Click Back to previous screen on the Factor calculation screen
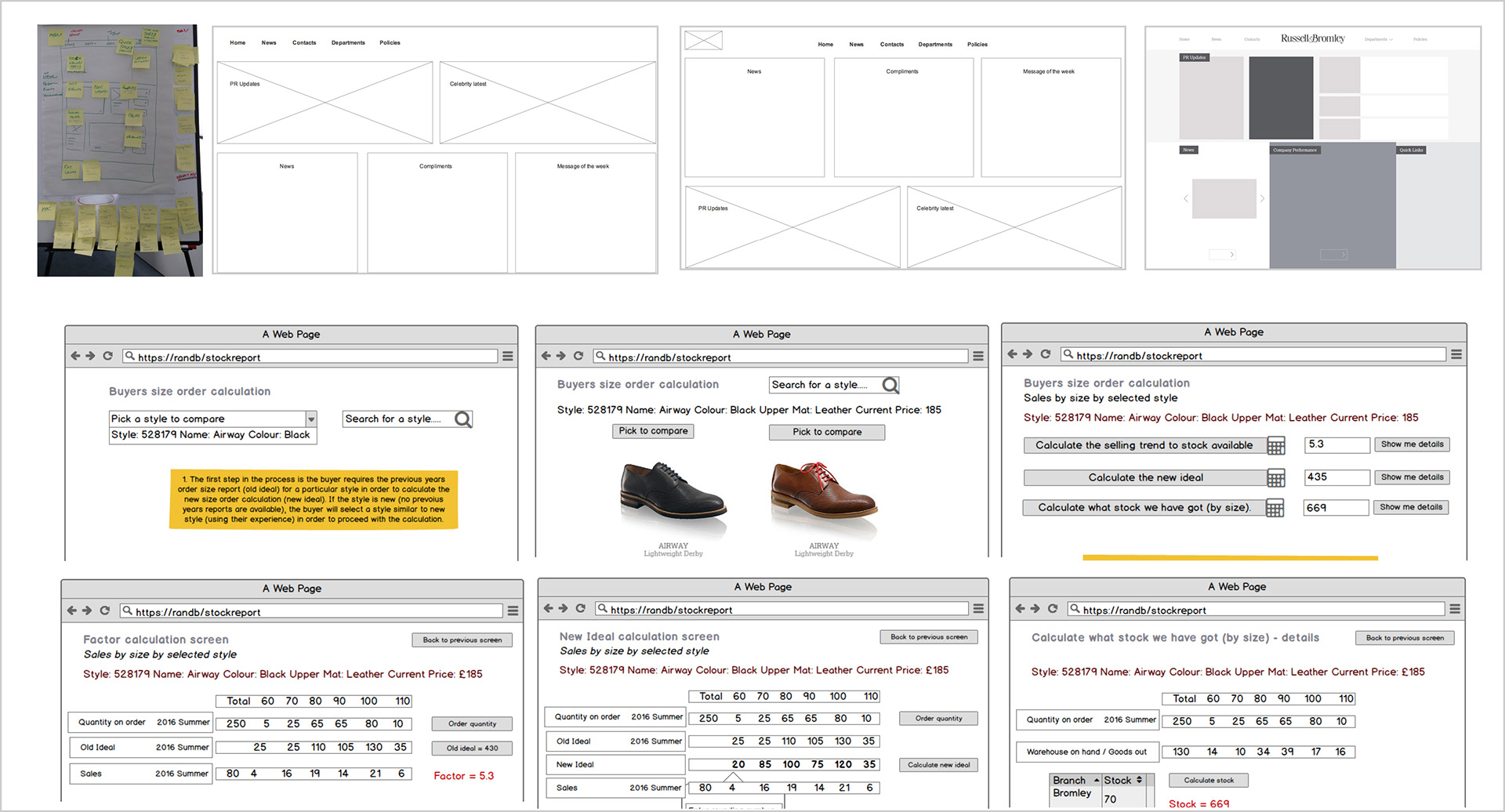Image resolution: width=1505 pixels, height=812 pixels. pyautogui.click(x=462, y=640)
